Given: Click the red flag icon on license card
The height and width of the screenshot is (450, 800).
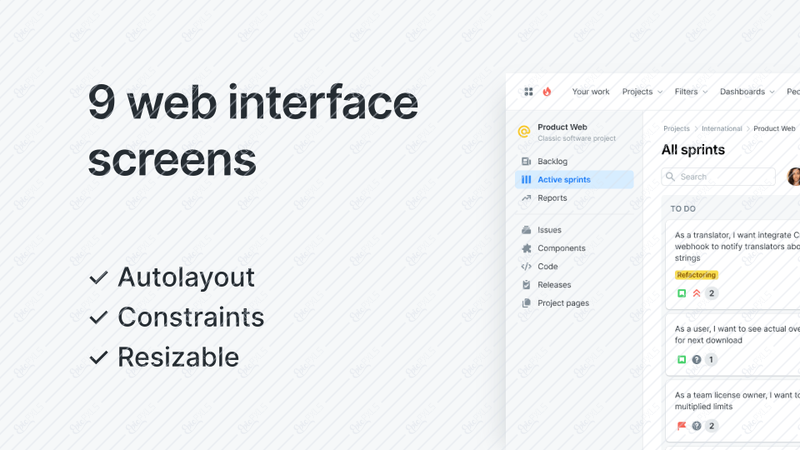Looking at the screenshot, I should [x=682, y=426].
